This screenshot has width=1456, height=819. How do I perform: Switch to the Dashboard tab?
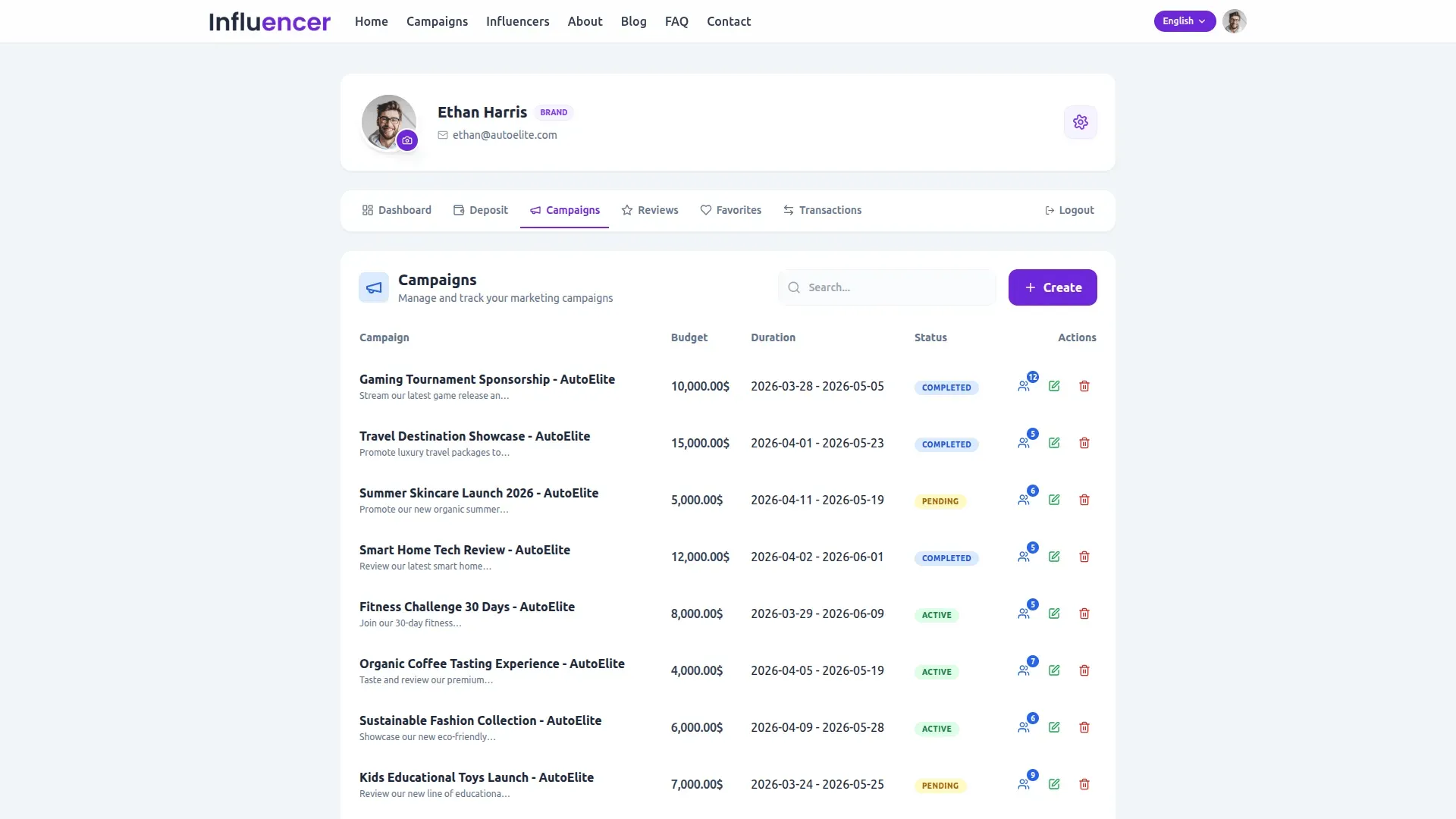(397, 210)
